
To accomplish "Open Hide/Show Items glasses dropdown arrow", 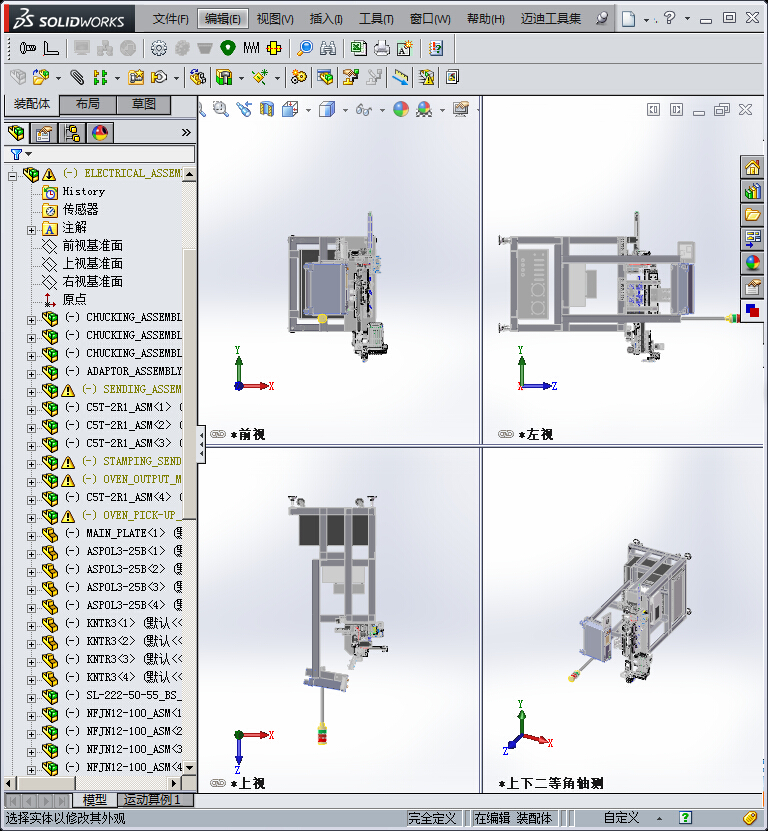I will 382,111.
